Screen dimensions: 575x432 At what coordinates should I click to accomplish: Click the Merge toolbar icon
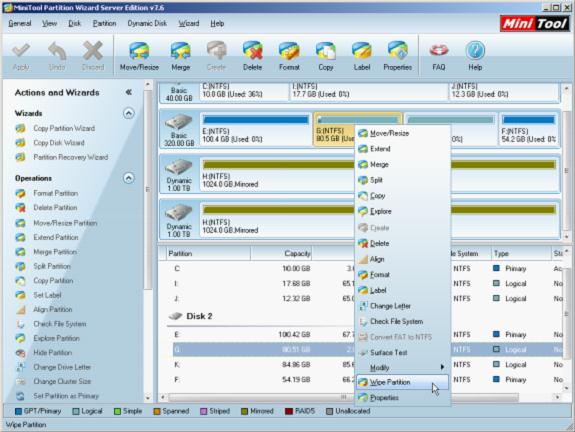pyautogui.click(x=180, y=56)
